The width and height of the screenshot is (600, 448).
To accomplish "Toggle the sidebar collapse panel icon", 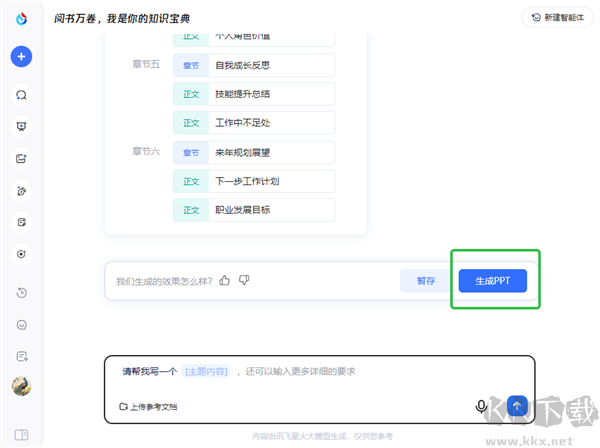I will point(21,435).
